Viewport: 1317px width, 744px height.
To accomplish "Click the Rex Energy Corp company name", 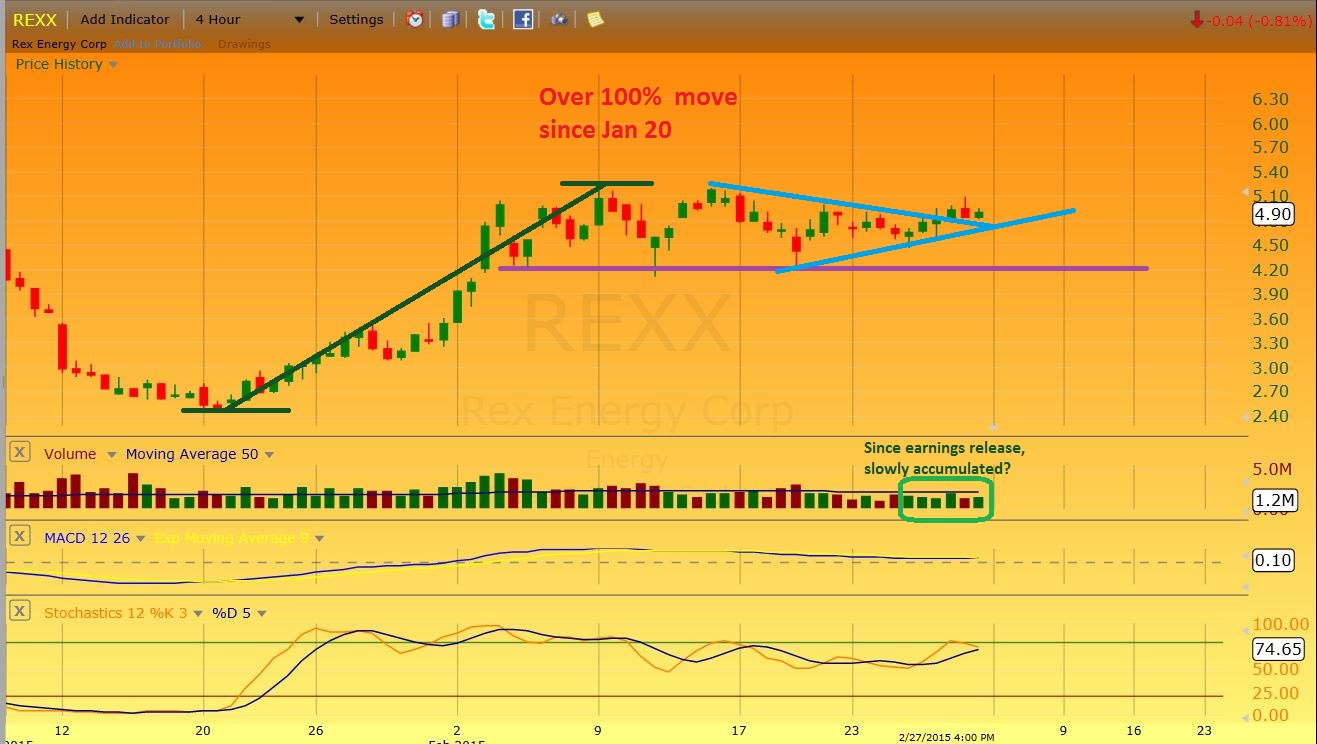I will point(59,44).
